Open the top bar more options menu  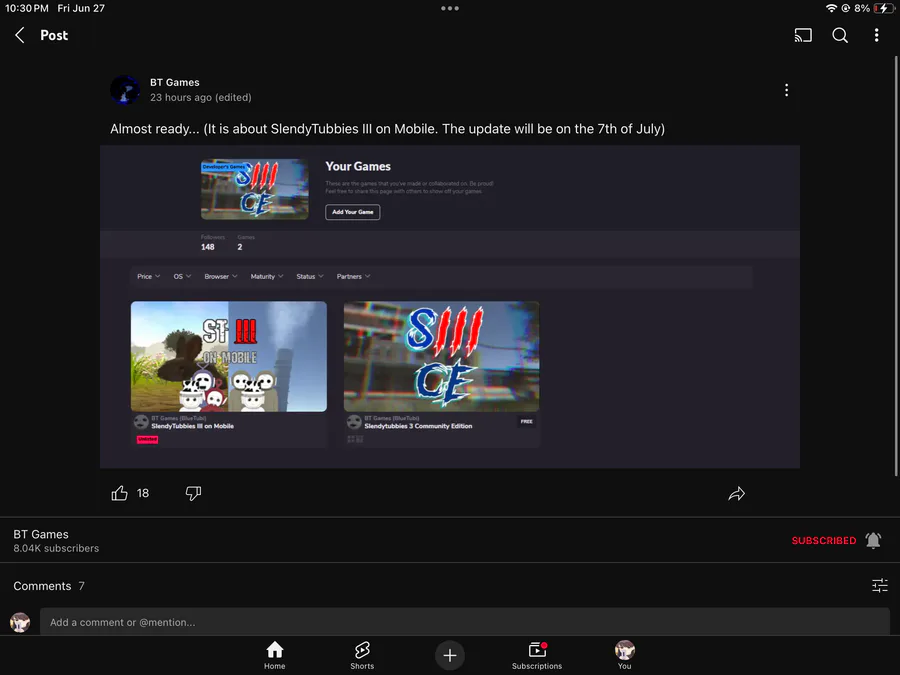(x=876, y=35)
